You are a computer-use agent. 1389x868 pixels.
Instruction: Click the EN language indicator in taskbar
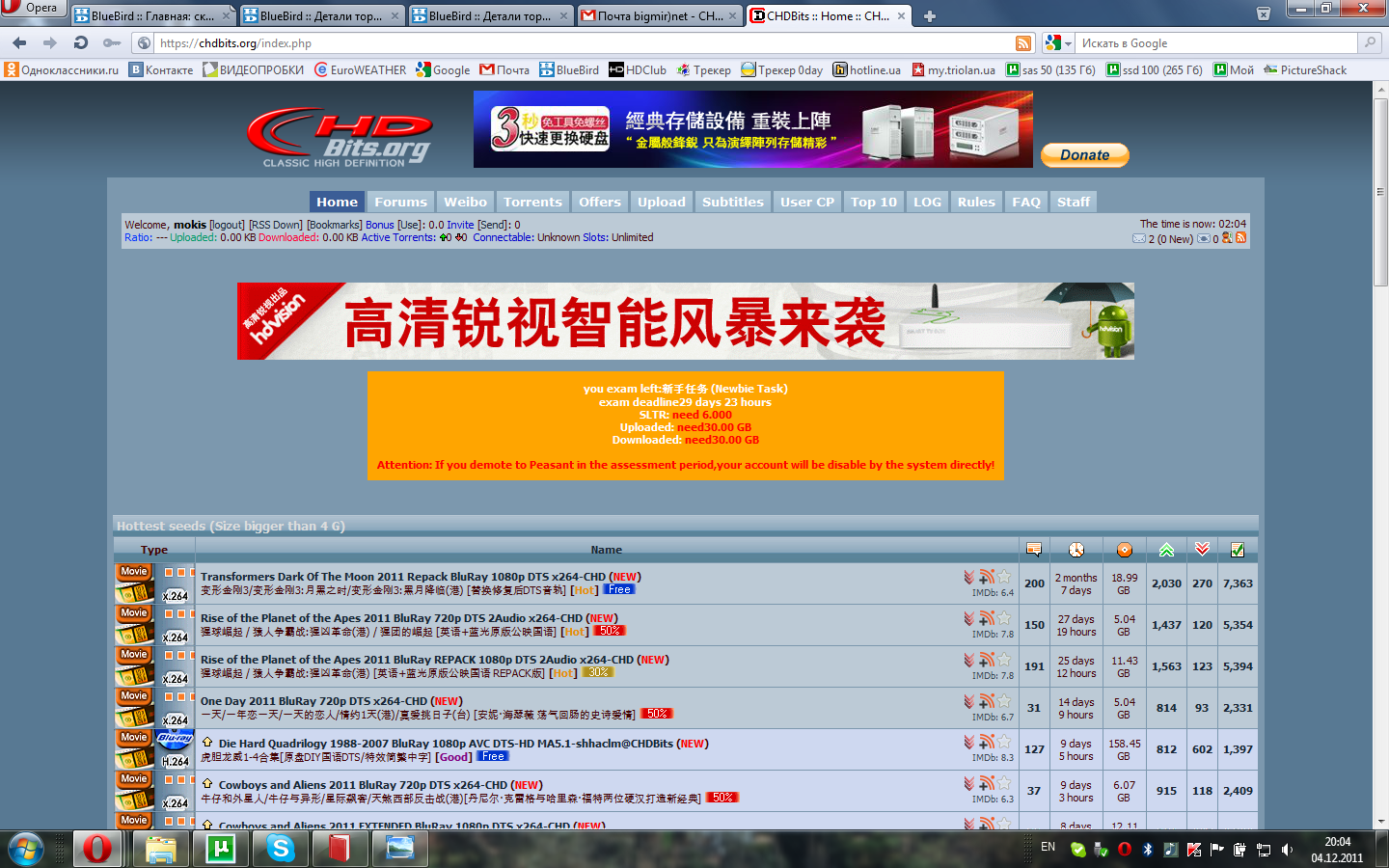point(1049,847)
